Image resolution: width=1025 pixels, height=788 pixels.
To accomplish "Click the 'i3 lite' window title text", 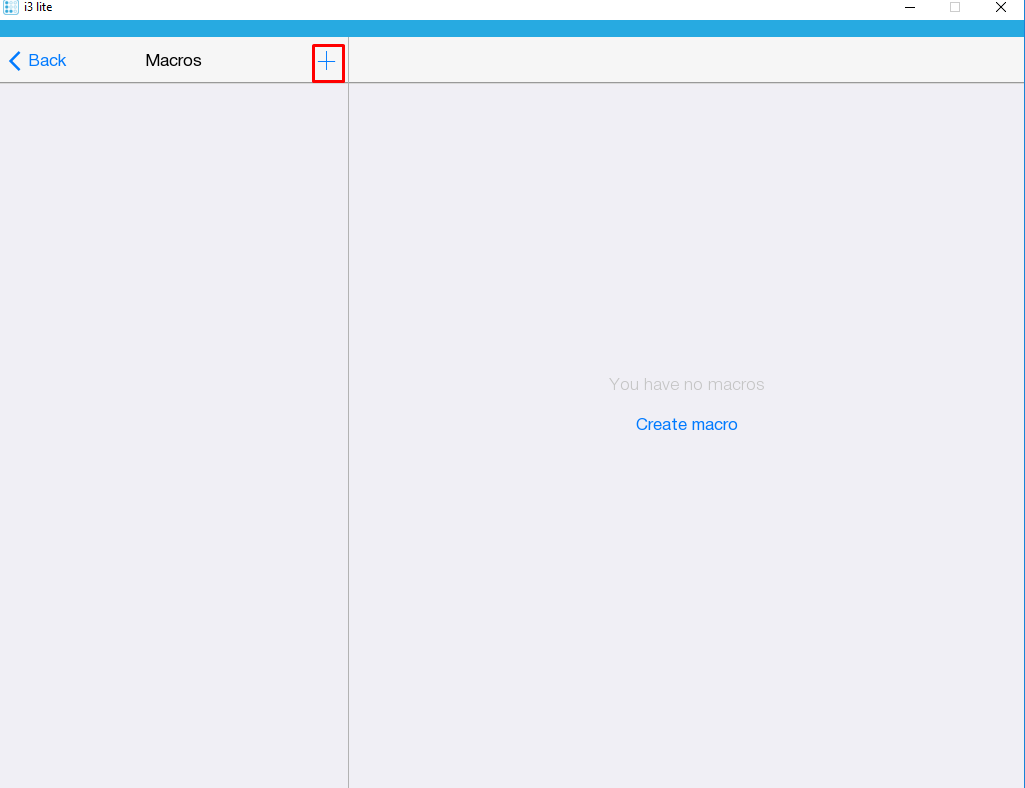I will [x=38, y=8].
